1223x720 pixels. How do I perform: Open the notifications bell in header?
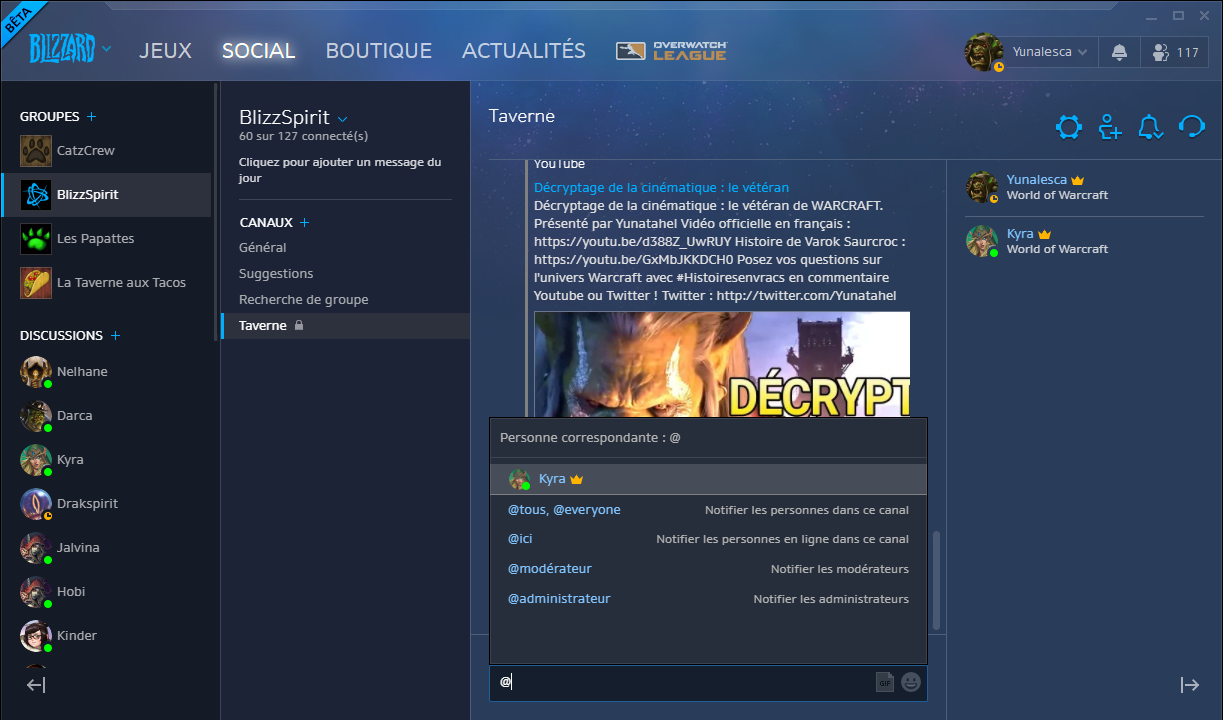(1119, 52)
